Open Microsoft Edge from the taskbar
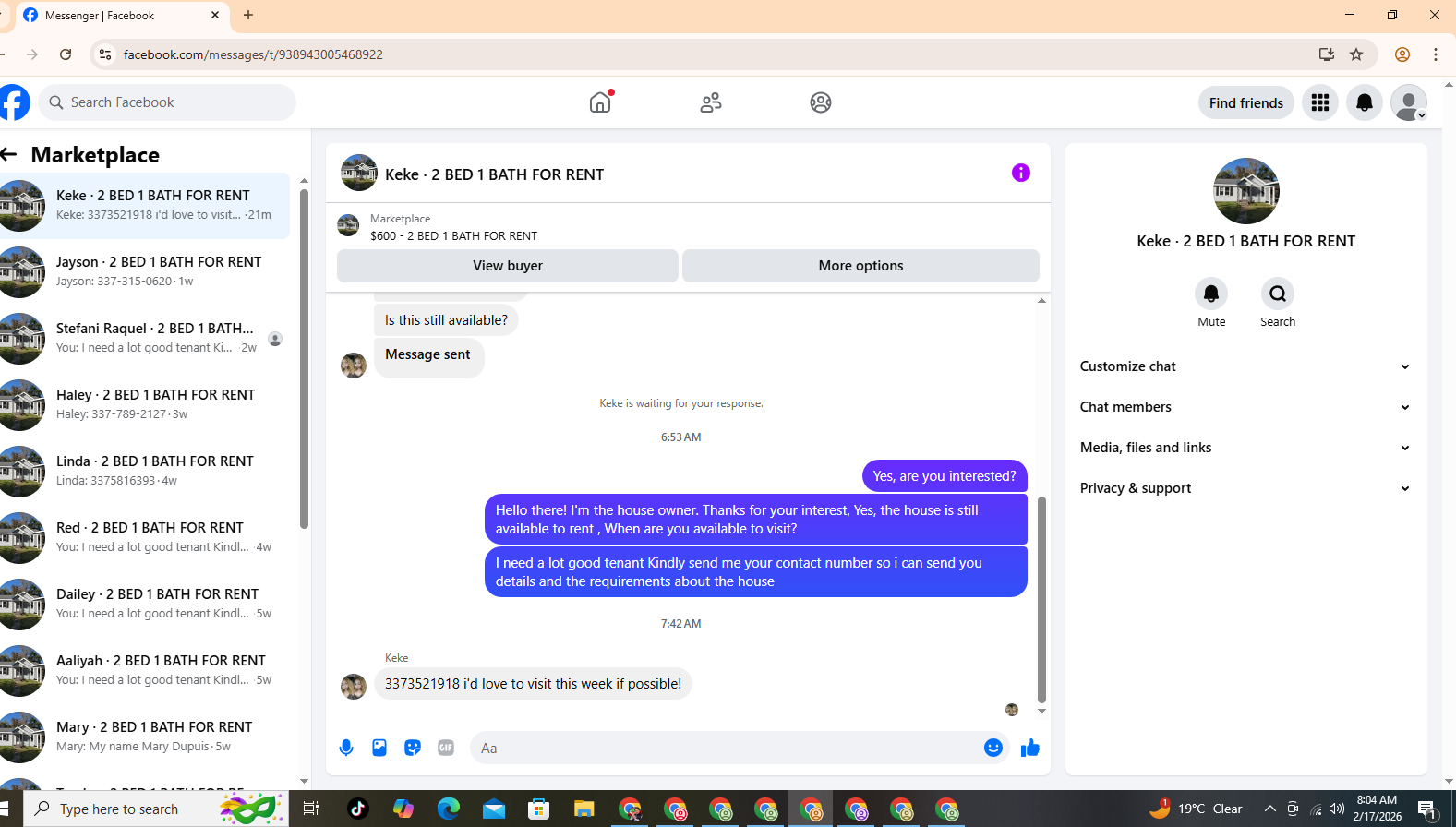Screen dimensions: 1456x827 click(x=449, y=809)
